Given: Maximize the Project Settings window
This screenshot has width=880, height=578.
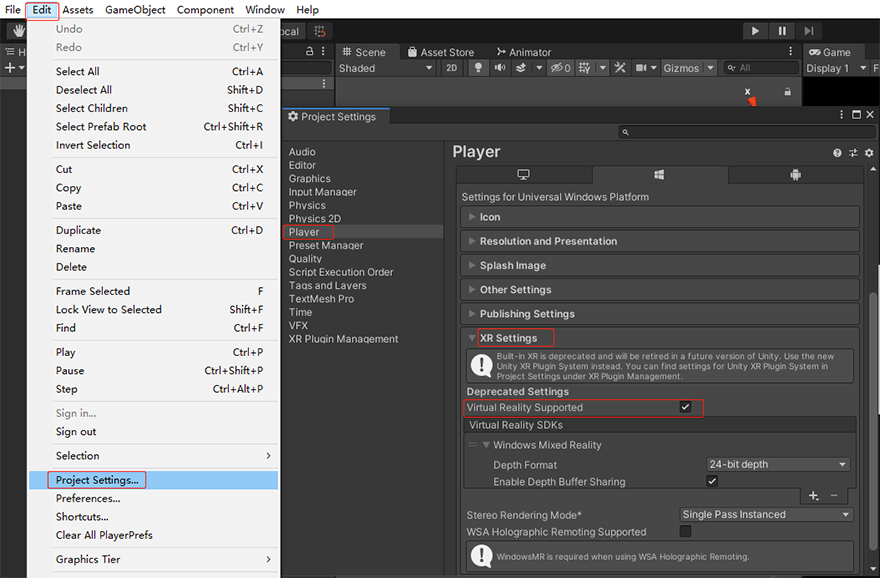Looking at the screenshot, I should (x=856, y=114).
